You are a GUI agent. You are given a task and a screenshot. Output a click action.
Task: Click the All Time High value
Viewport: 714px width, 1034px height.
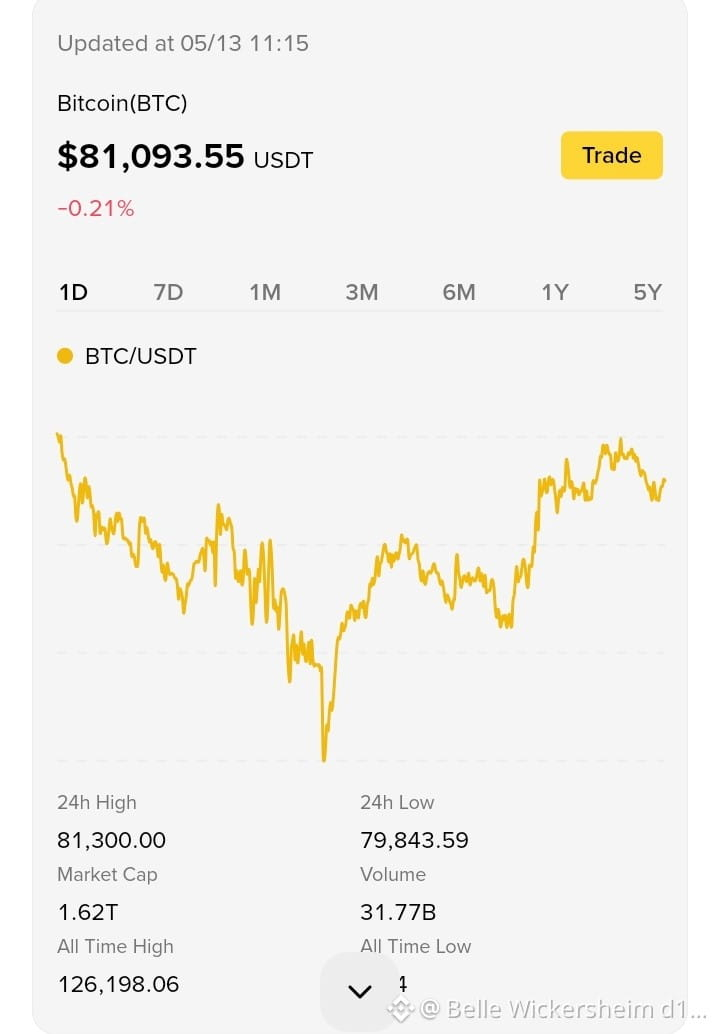tap(118, 984)
